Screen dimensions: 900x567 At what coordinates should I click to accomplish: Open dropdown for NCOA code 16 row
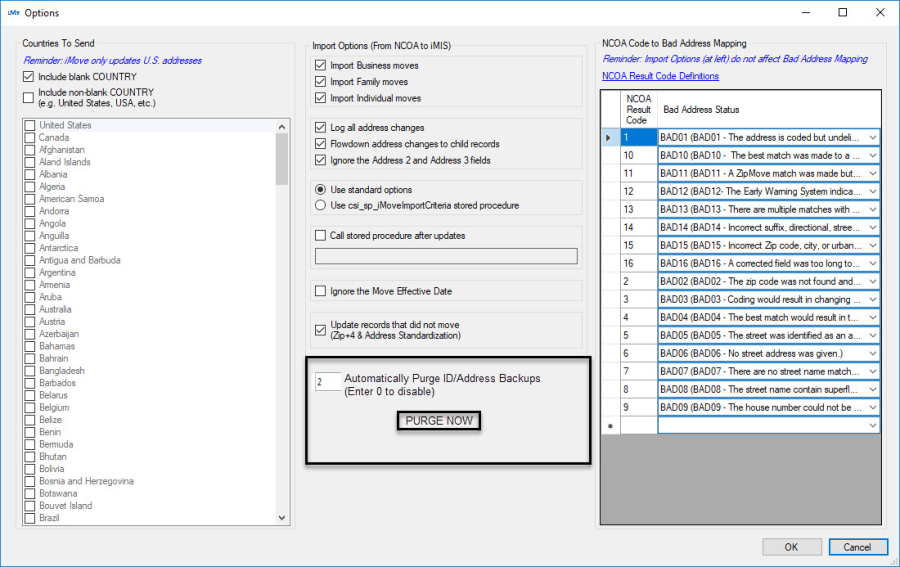pos(872,263)
